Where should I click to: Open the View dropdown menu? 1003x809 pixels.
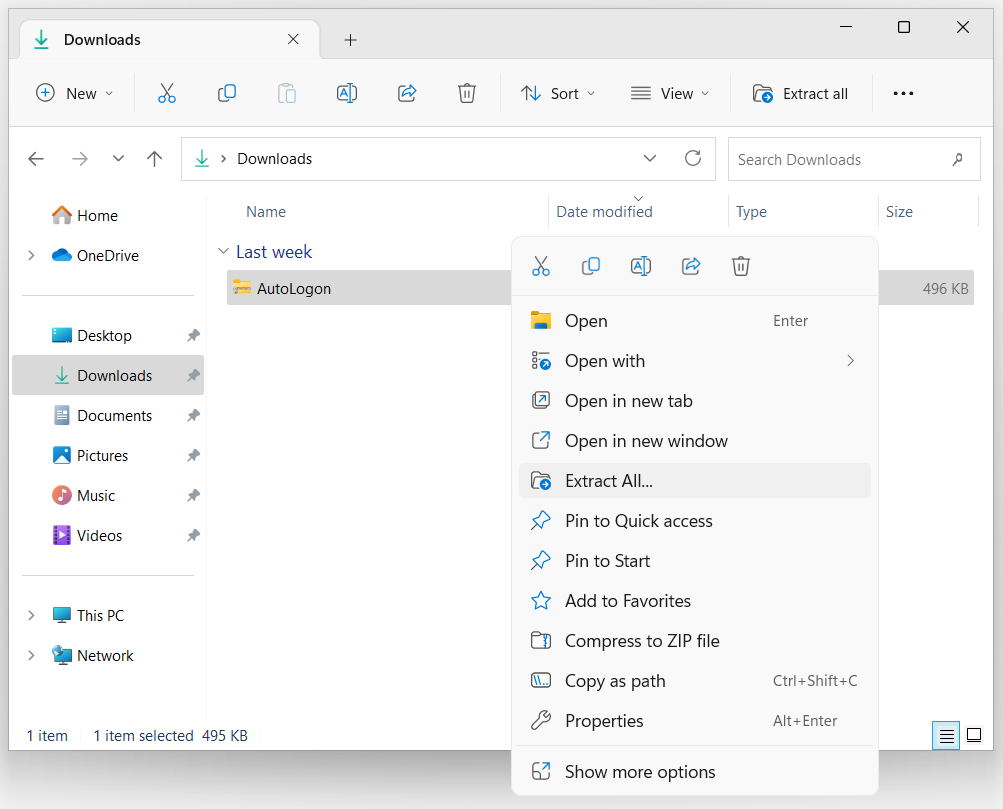pos(670,93)
